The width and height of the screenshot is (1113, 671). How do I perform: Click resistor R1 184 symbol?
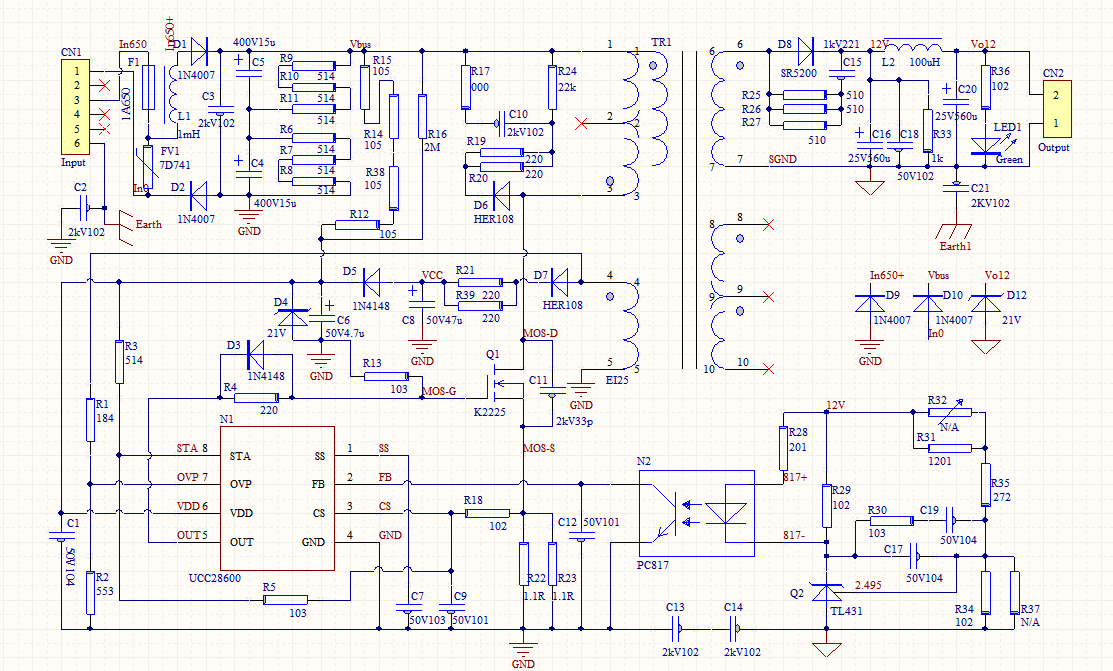point(90,420)
